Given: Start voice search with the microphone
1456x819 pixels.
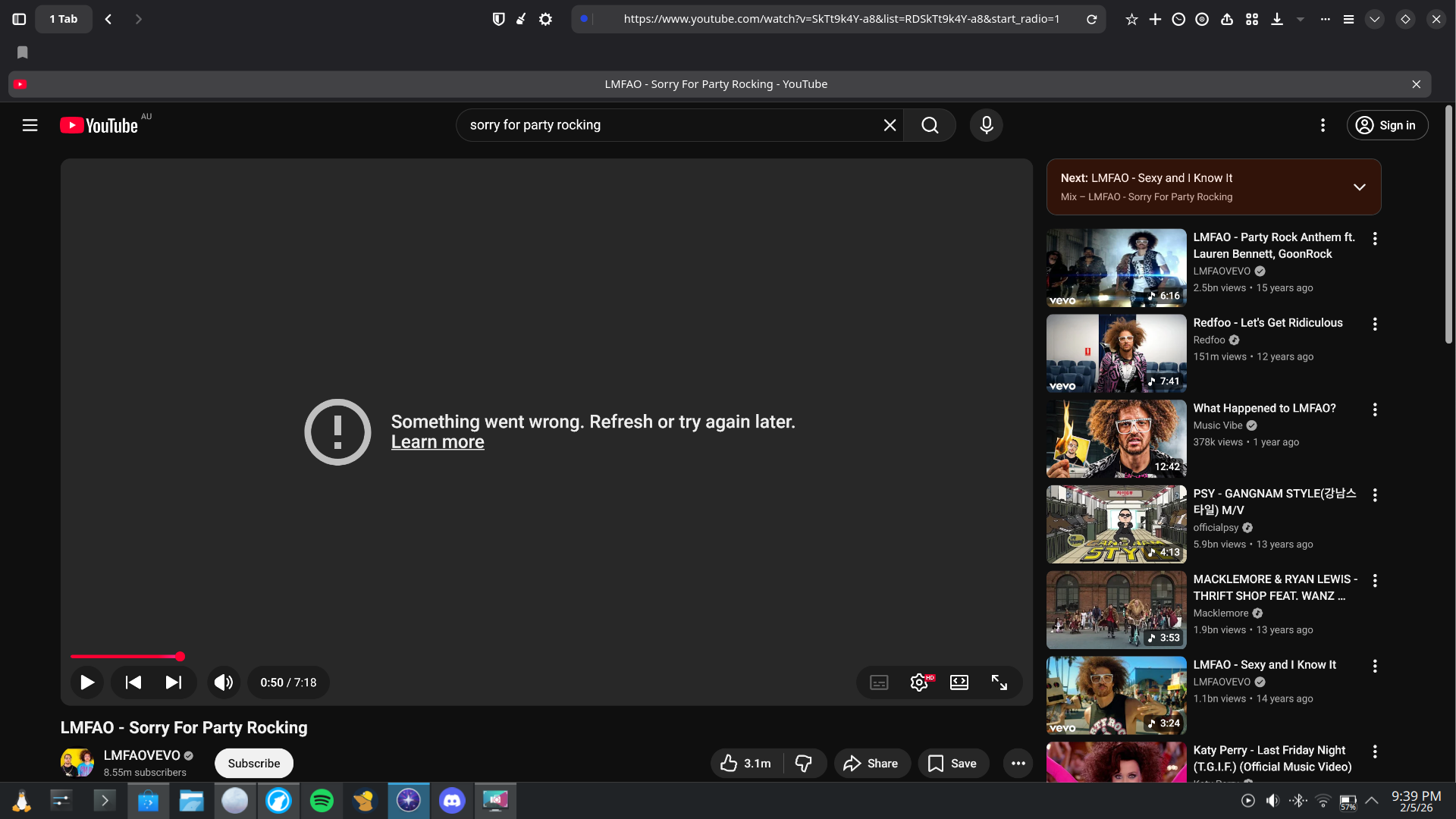Looking at the screenshot, I should pyautogui.click(x=986, y=125).
